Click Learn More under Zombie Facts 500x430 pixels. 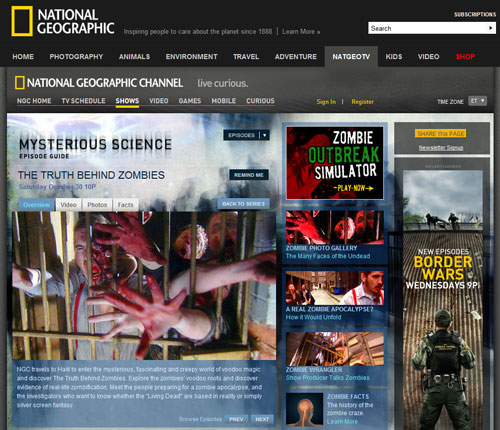coord(342,422)
